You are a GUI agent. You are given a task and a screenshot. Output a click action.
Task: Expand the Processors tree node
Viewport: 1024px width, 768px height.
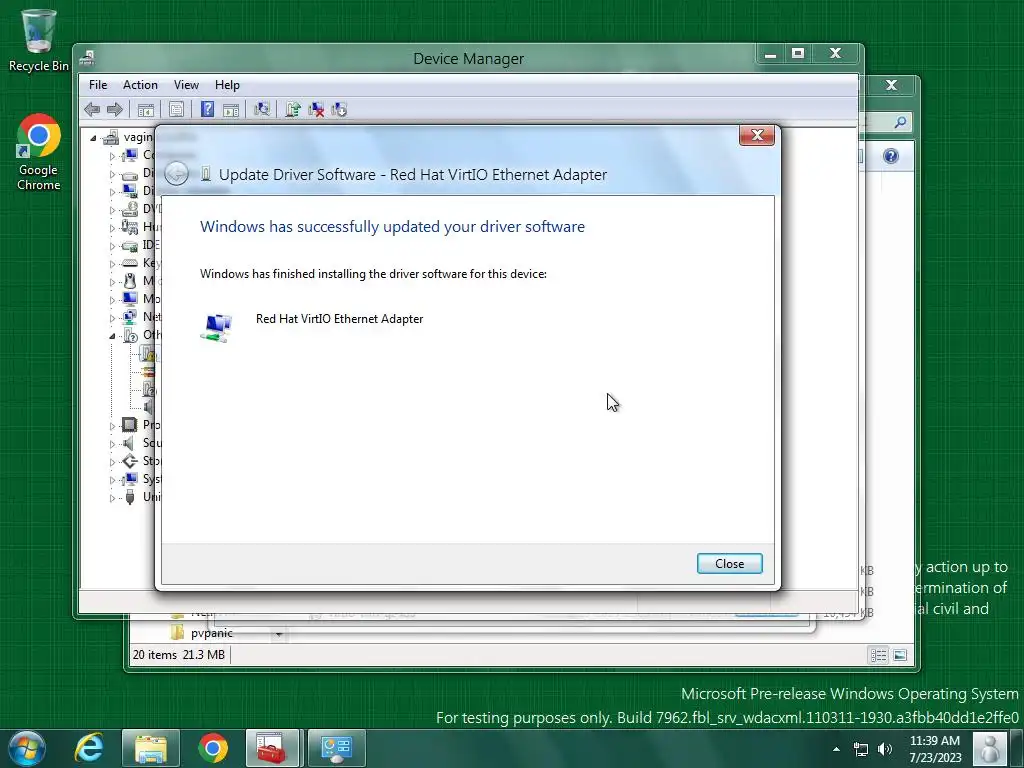click(112, 426)
